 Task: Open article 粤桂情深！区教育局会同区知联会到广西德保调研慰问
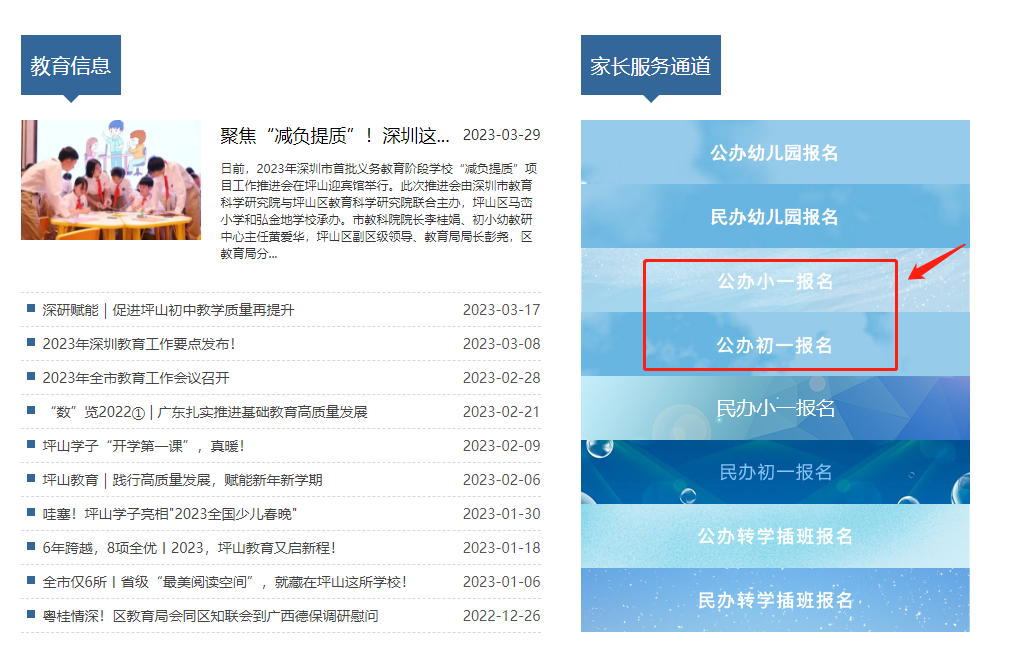click(x=211, y=616)
